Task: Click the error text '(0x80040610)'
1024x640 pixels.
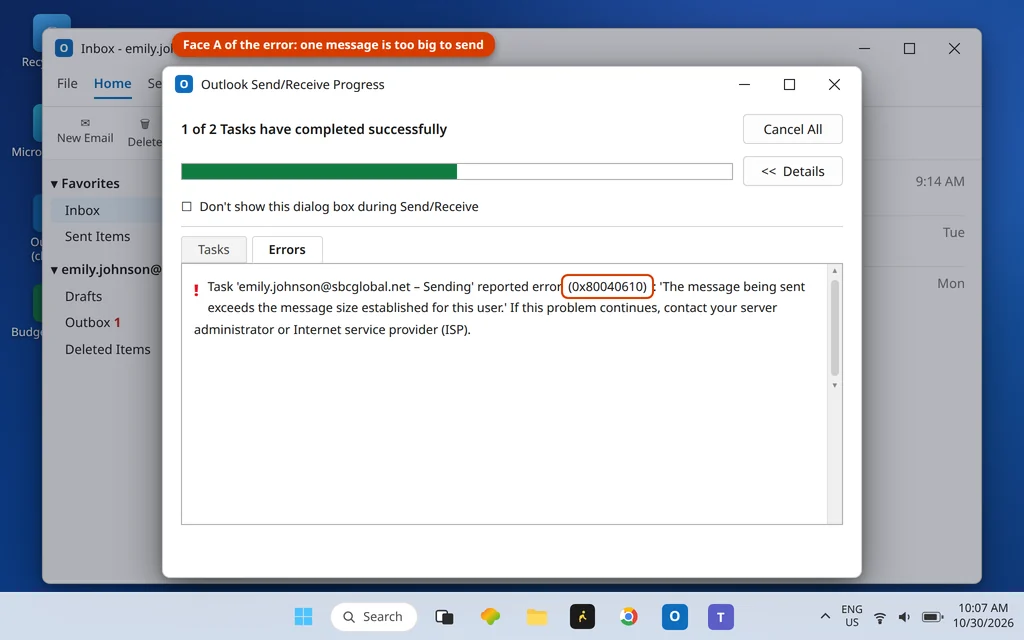Action: click(x=607, y=287)
